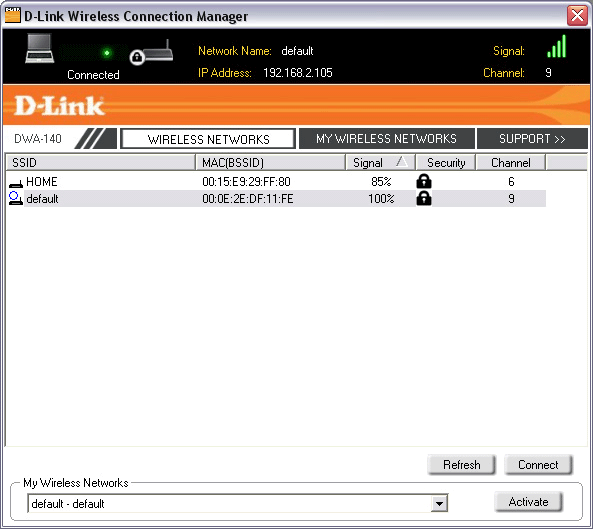Screen dimensions: 593x529
Task: Click MAC address 00:15:E9:29:FF:80
Action: (x=246, y=182)
